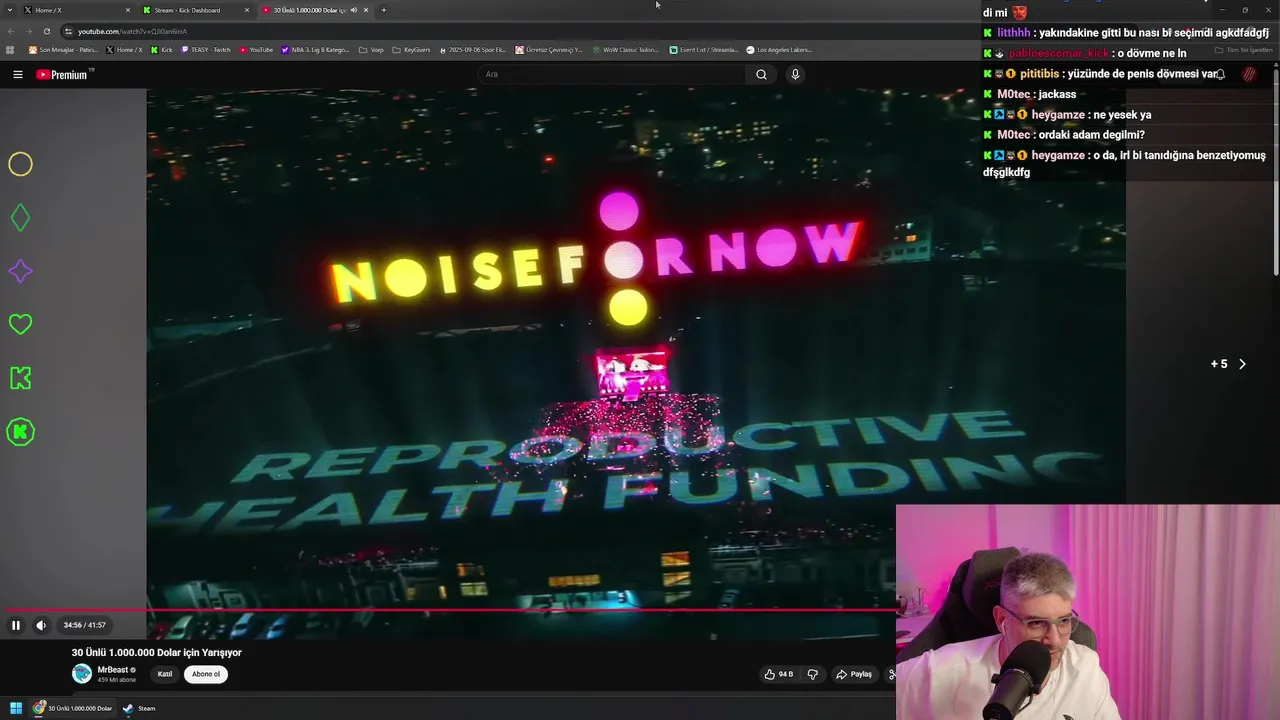Start voice search with microphone icon
Image resolution: width=1280 pixels, height=720 pixels.
coord(795,74)
